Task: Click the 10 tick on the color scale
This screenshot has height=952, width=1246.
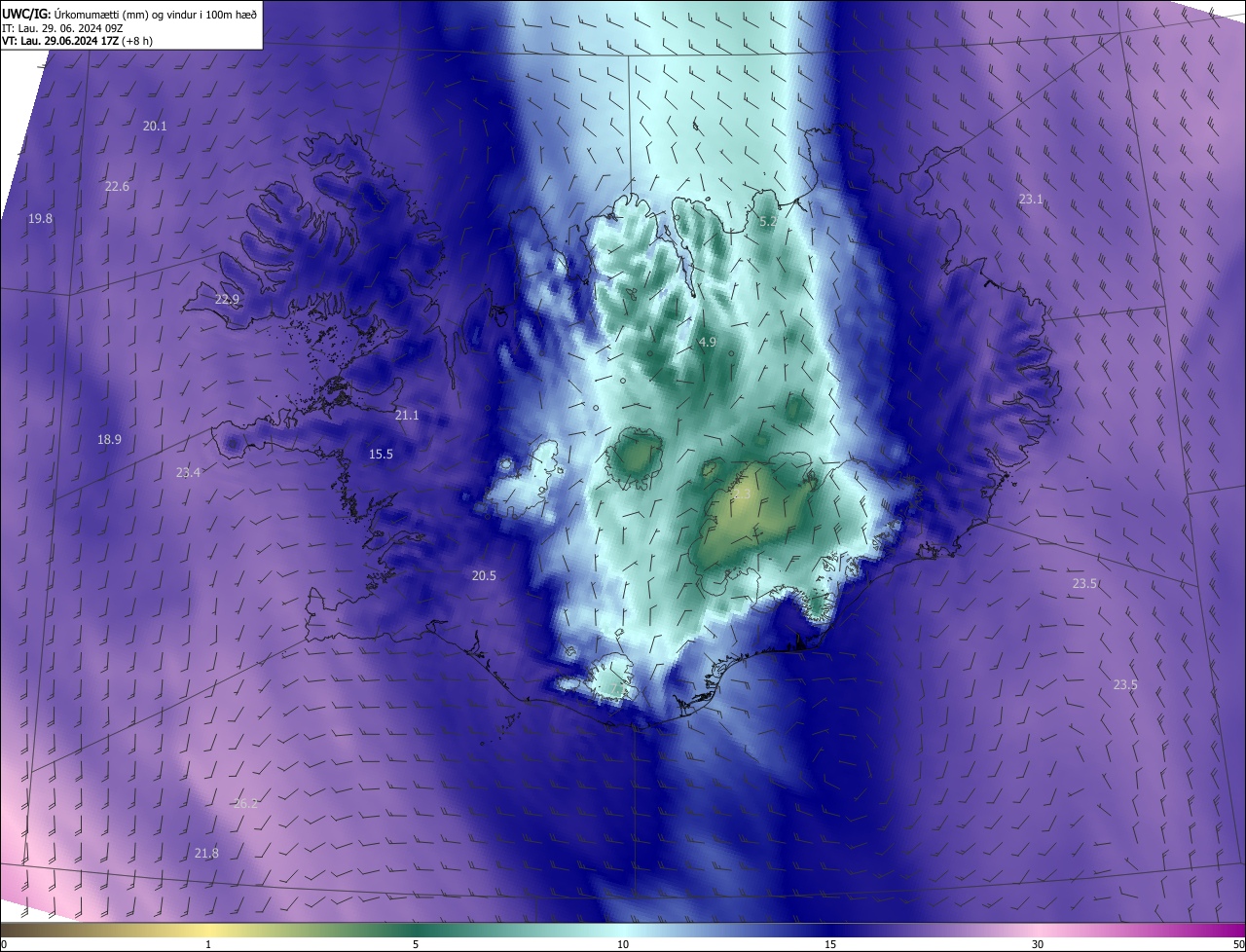Action: [623, 945]
